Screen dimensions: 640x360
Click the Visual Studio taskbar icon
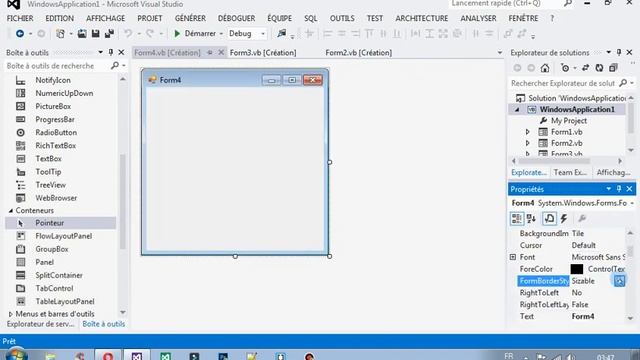(137, 355)
